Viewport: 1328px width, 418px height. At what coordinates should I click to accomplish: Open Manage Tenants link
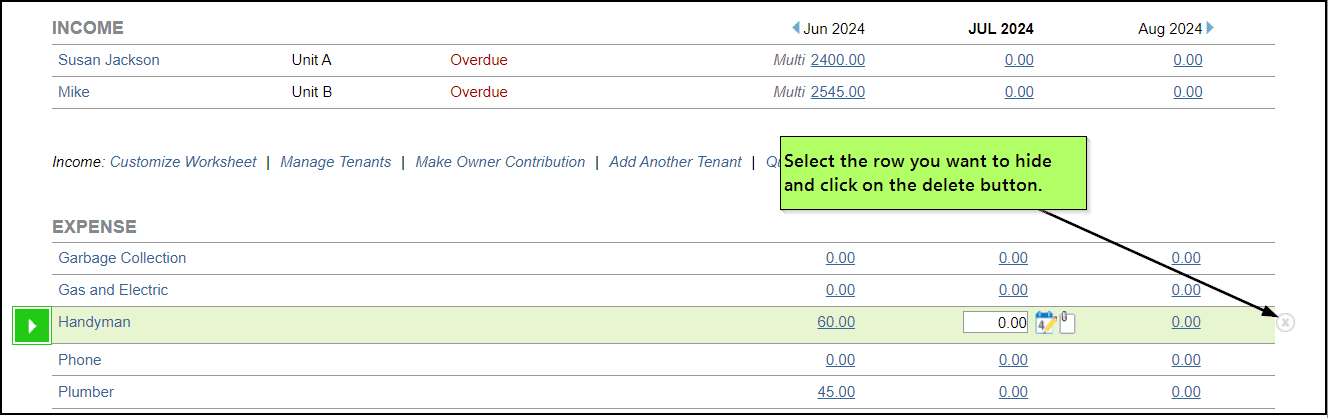(335, 162)
